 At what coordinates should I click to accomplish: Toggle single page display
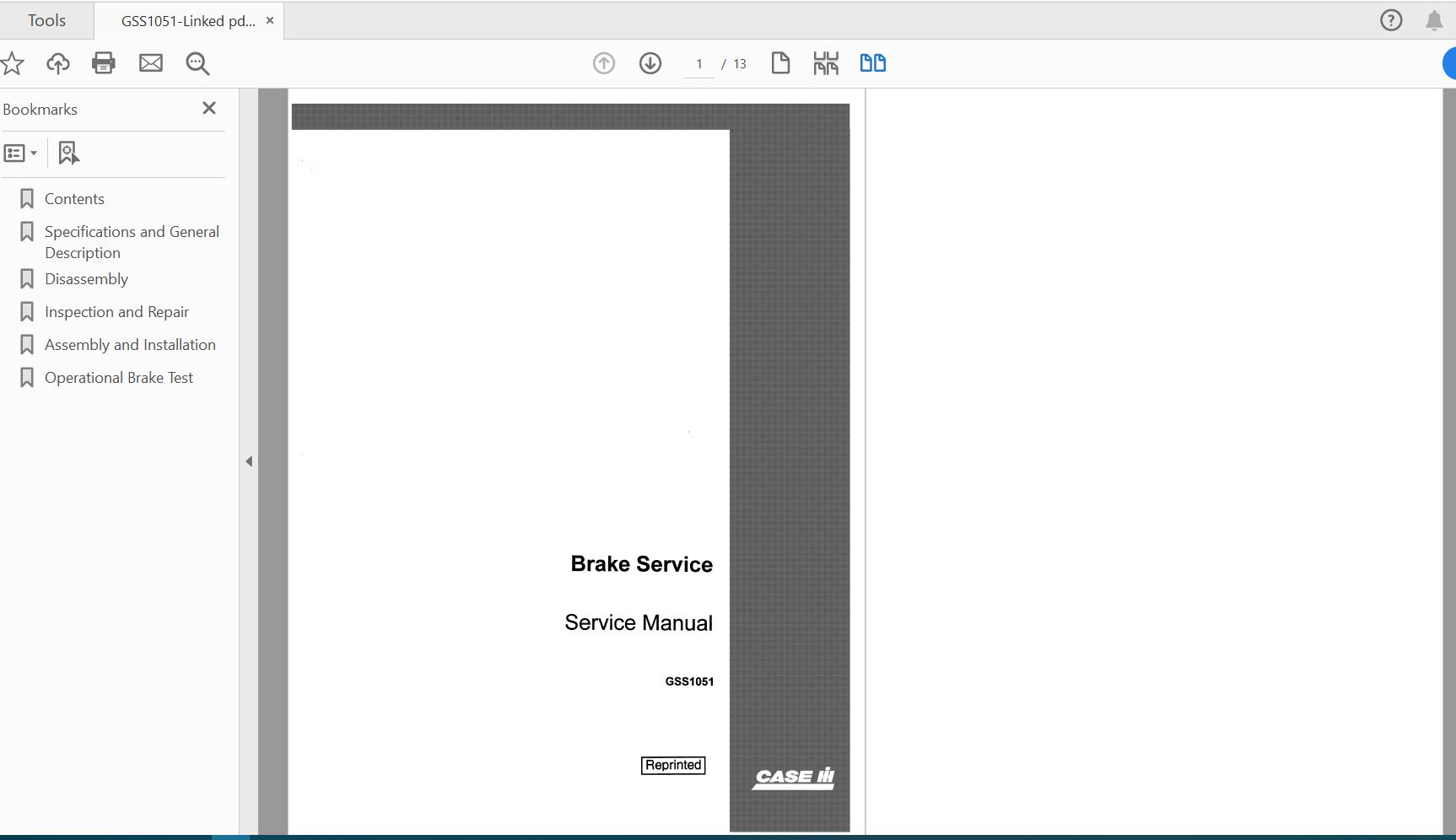click(780, 62)
